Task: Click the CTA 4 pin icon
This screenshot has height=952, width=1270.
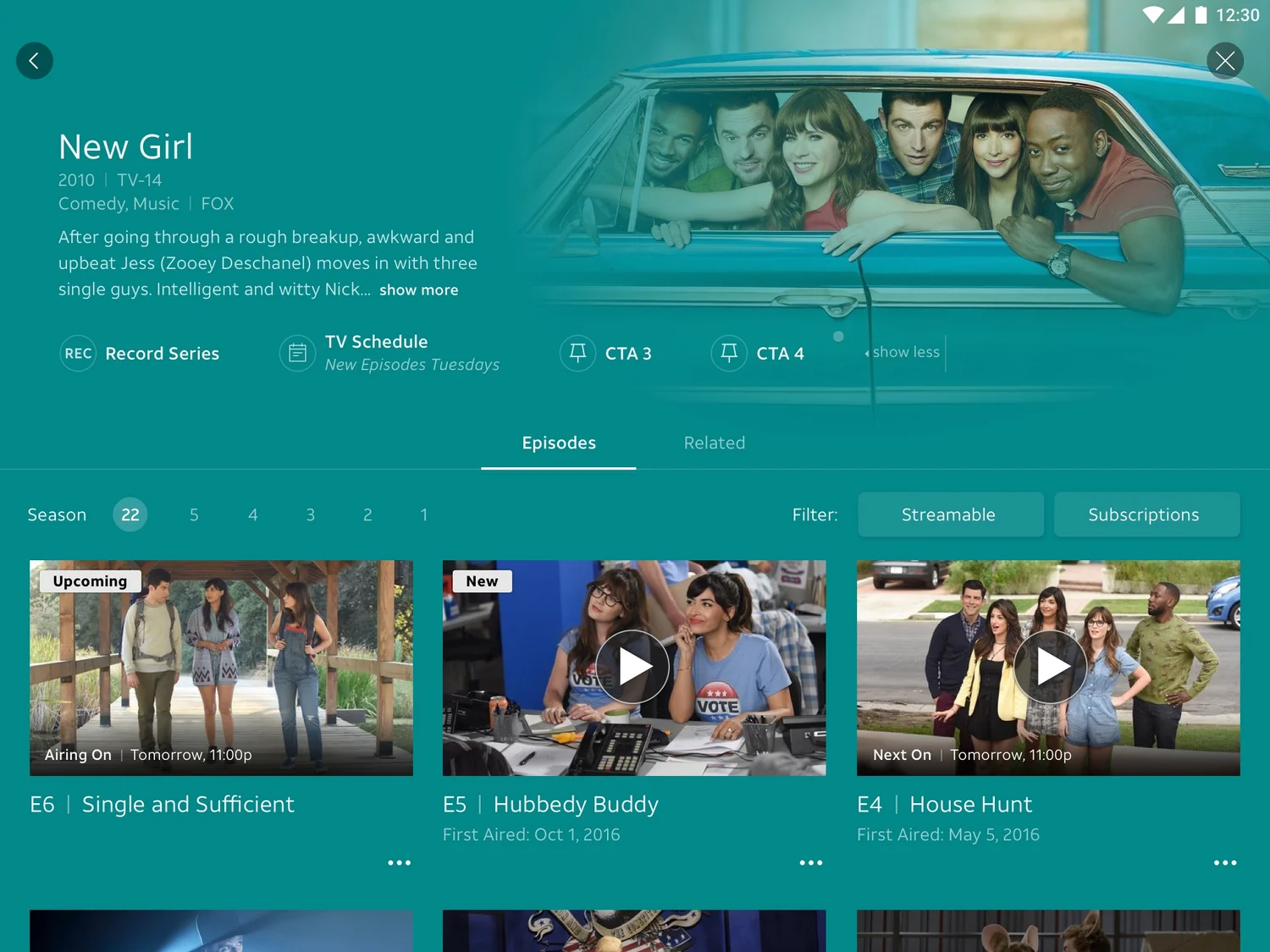Action: coord(729,354)
